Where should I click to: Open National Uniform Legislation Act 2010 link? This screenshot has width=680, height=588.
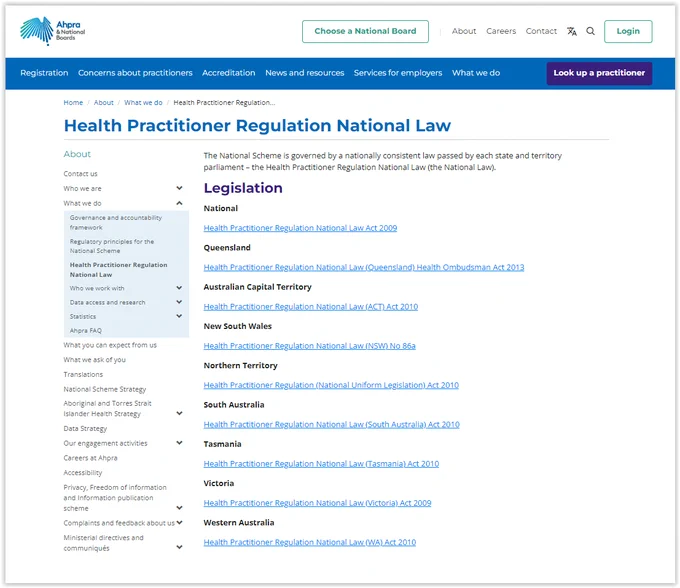[x=331, y=385]
